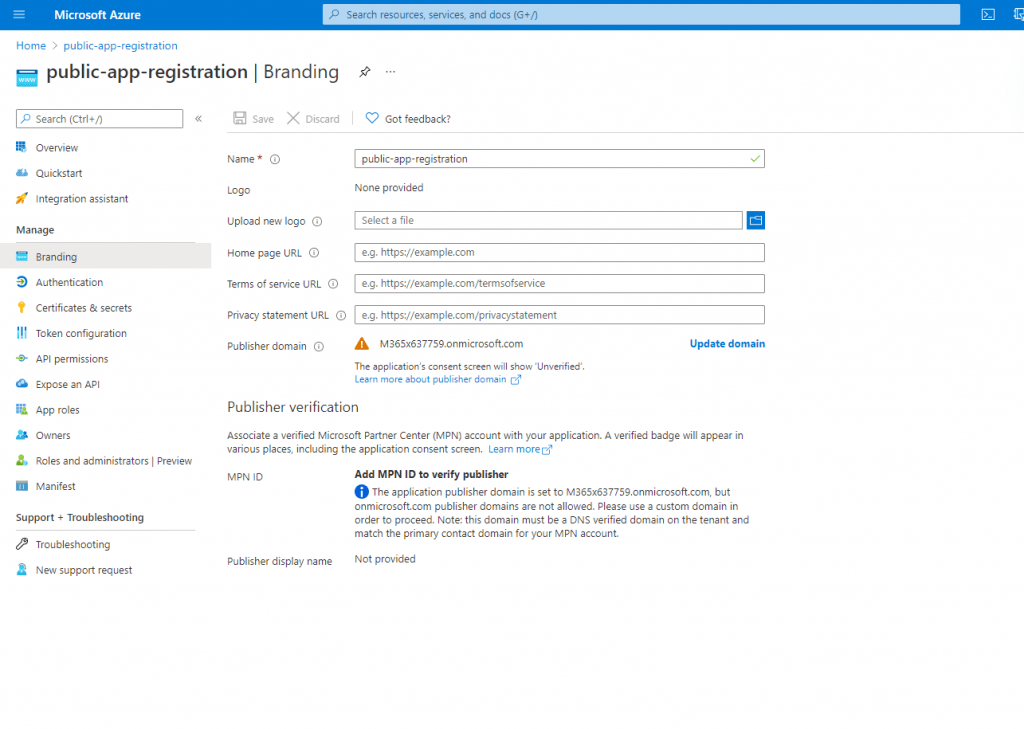Click the Discard button in toolbar

313,119
